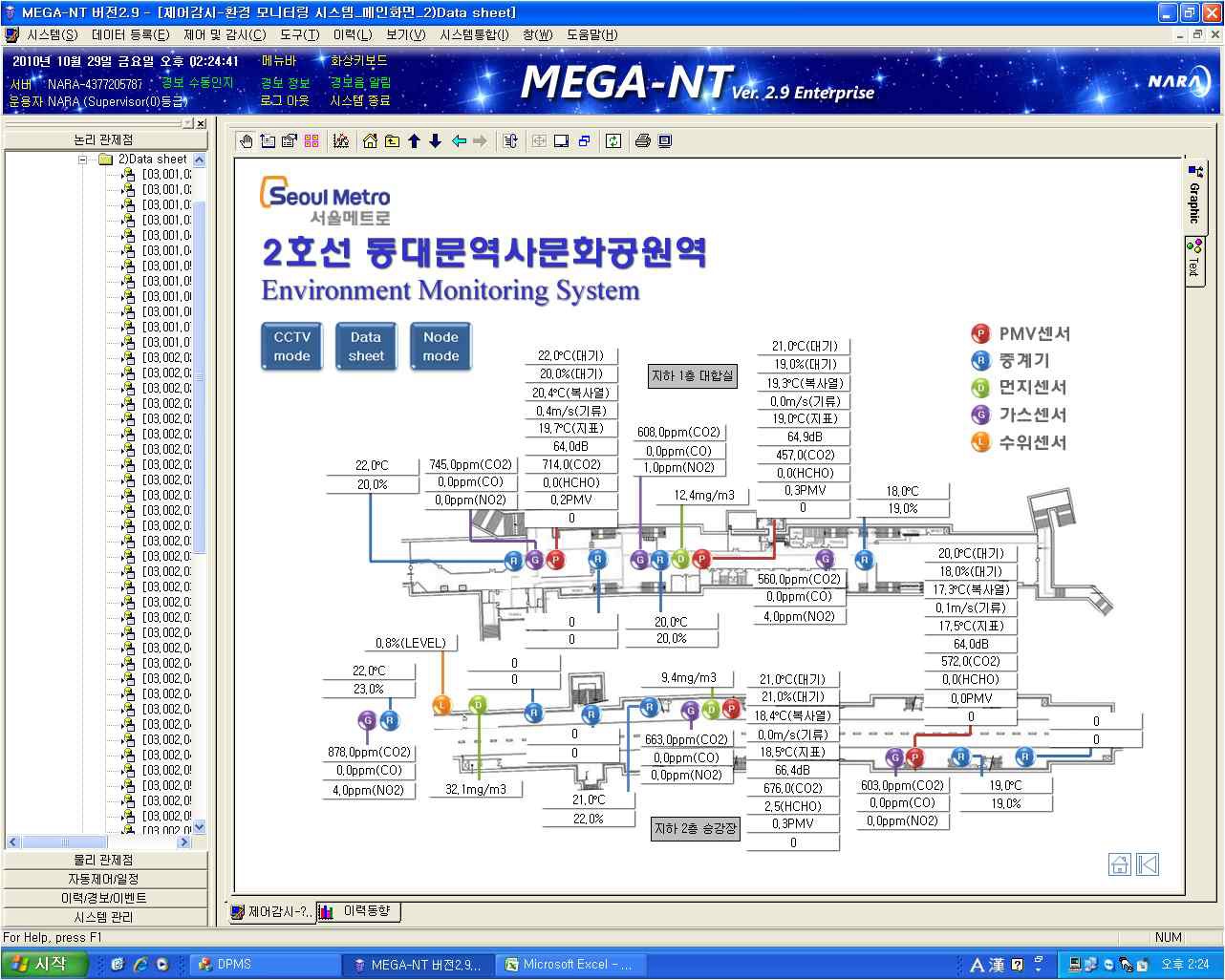Switch to Microsoft Excel taskbar window
The height and width of the screenshot is (980, 1225).
point(570,965)
